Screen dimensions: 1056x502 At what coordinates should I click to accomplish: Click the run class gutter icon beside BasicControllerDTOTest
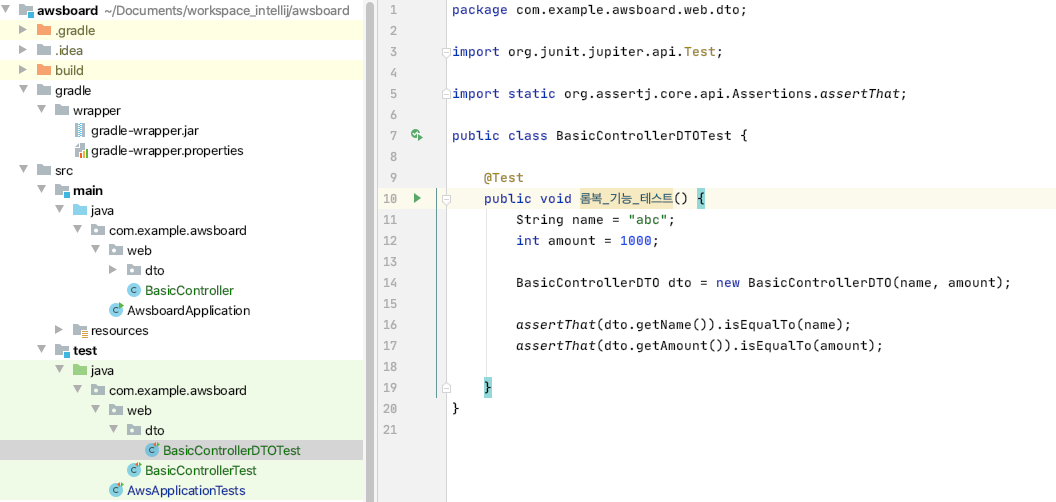coord(417,135)
